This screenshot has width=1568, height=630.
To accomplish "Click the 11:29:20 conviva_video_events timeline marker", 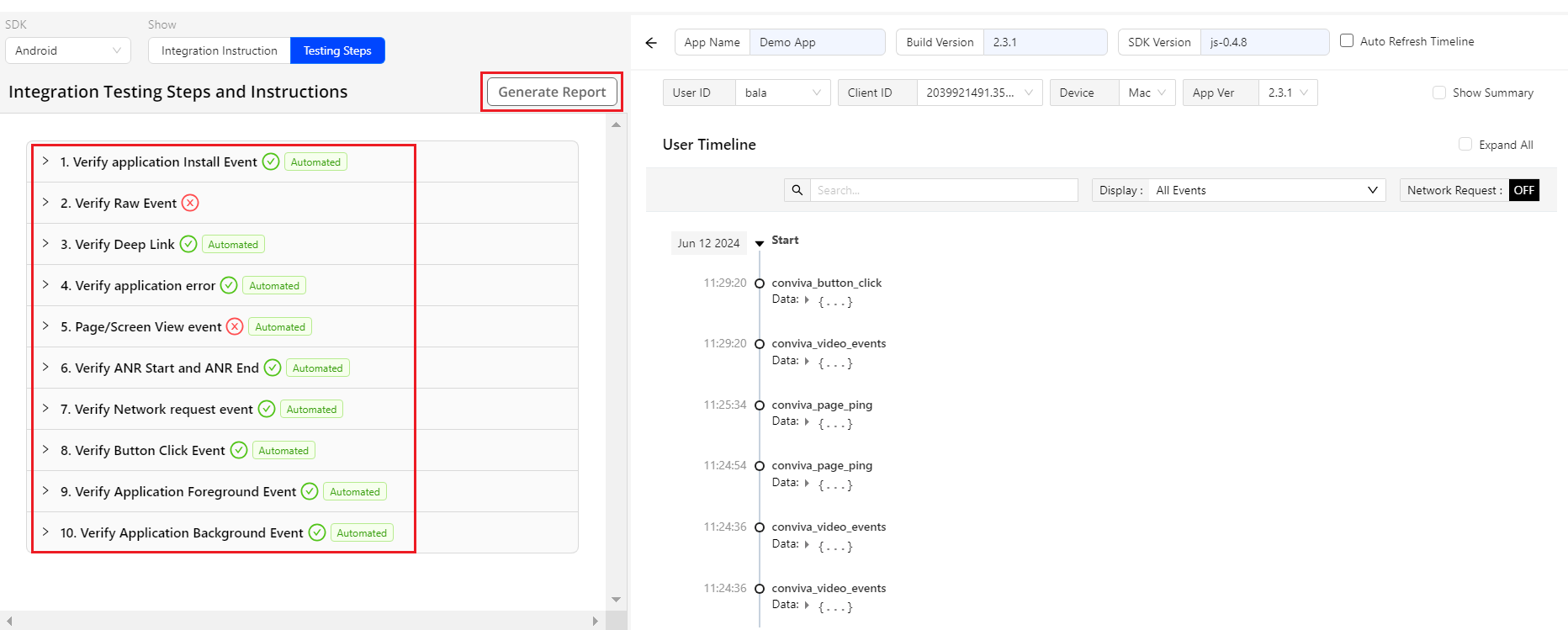I will (760, 344).
